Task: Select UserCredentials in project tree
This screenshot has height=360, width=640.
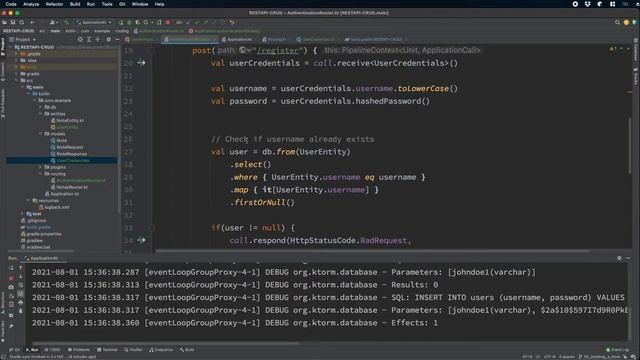Action: click(70, 160)
